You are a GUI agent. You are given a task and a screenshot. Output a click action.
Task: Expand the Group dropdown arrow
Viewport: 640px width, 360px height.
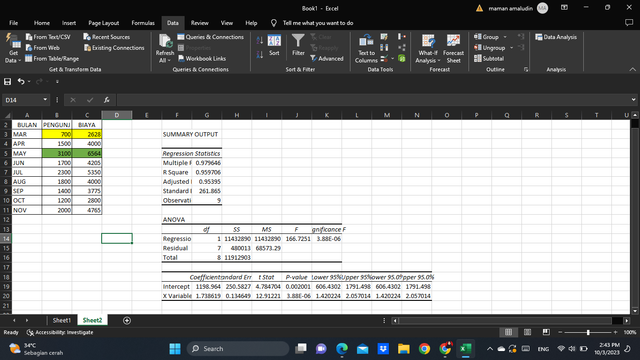click(x=505, y=37)
